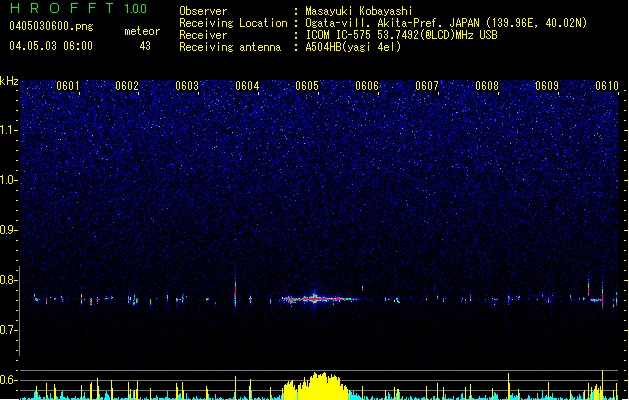Click the Receiving antenna label
The width and height of the screenshot is (629, 400).
tap(230, 47)
